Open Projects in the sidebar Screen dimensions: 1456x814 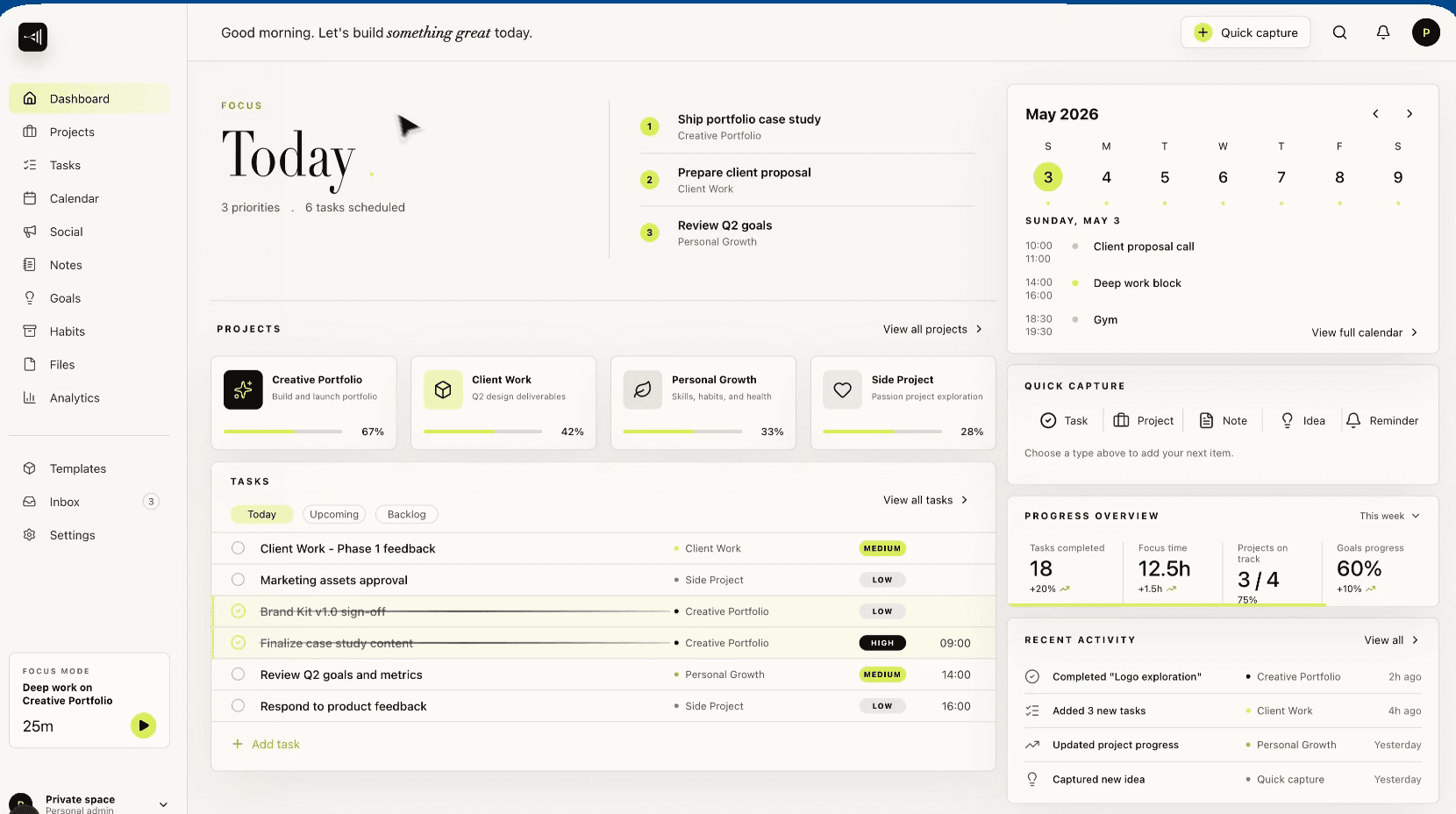point(89,132)
